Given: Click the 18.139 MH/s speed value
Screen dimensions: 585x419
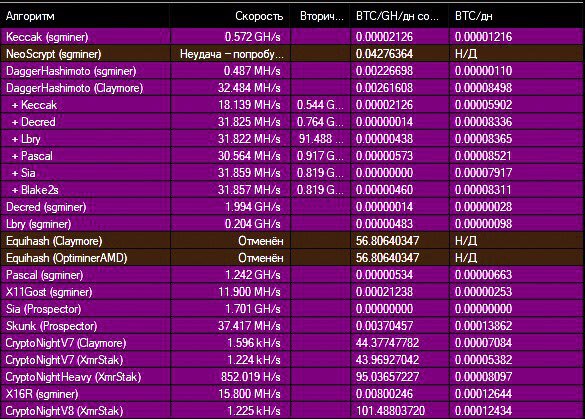Looking at the screenshot, I should pos(249,105).
